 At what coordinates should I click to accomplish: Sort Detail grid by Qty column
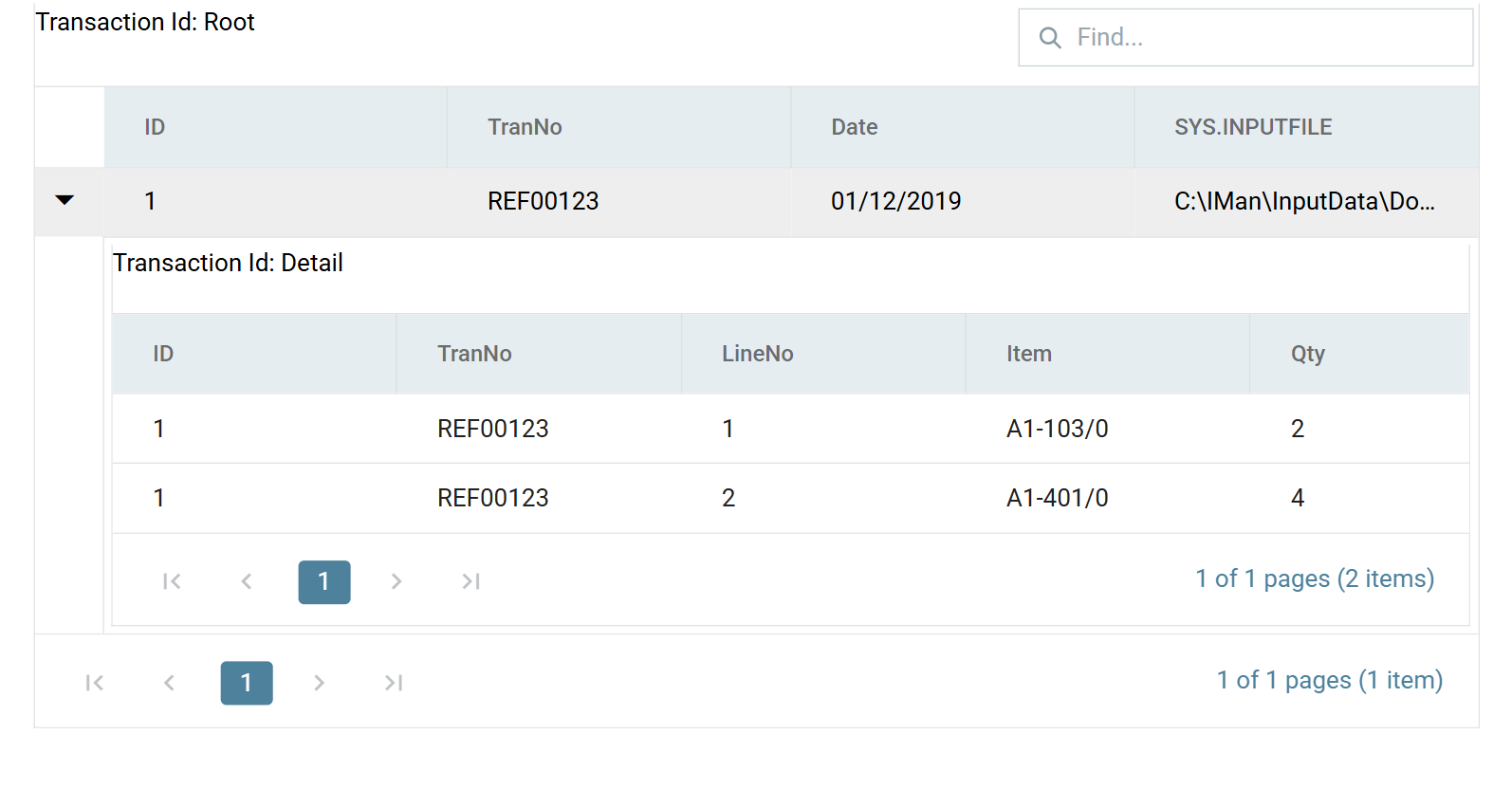tap(1359, 354)
